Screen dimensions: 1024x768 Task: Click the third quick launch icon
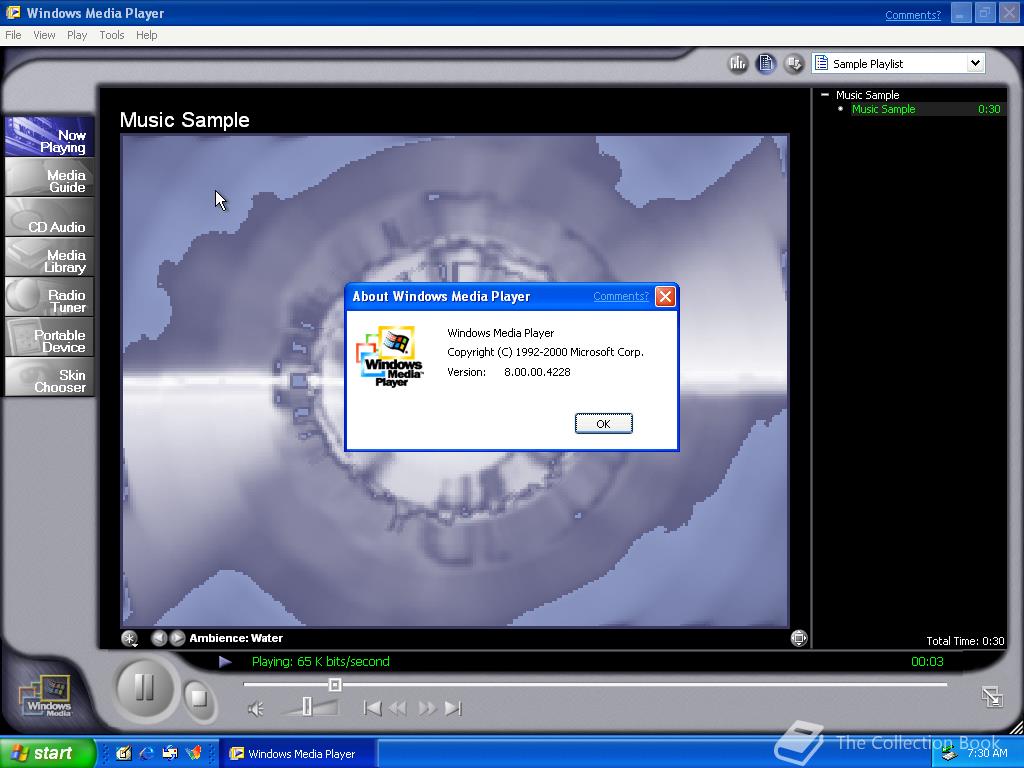[x=170, y=753]
